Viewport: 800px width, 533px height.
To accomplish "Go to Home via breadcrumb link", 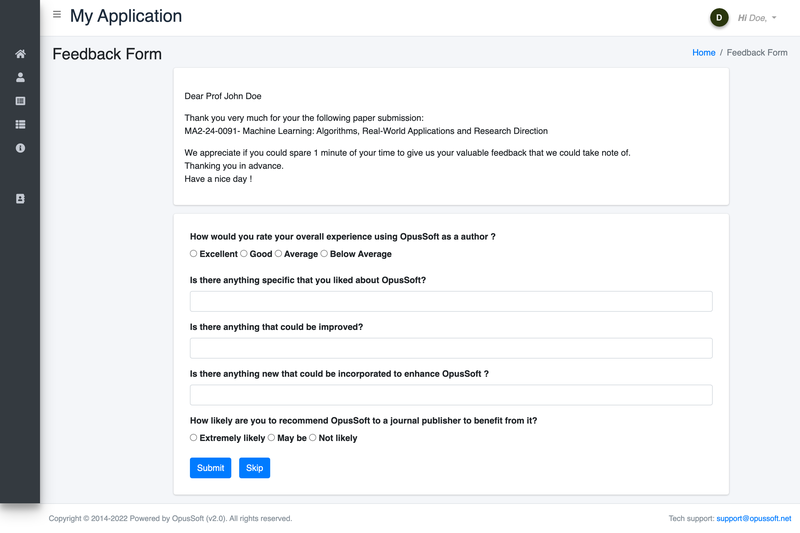I will pos(704,53).
